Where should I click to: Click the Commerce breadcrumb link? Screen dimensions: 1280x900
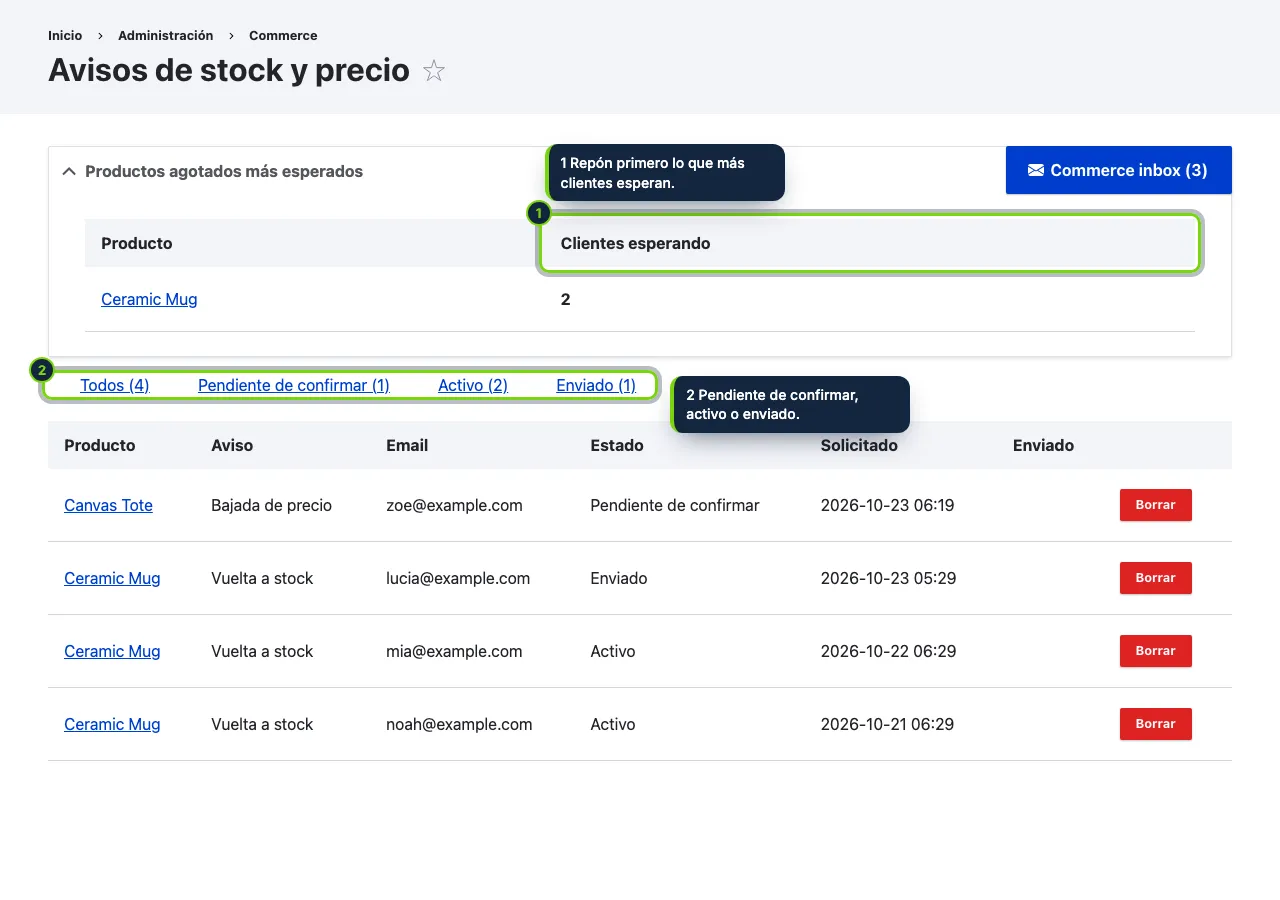283,35
